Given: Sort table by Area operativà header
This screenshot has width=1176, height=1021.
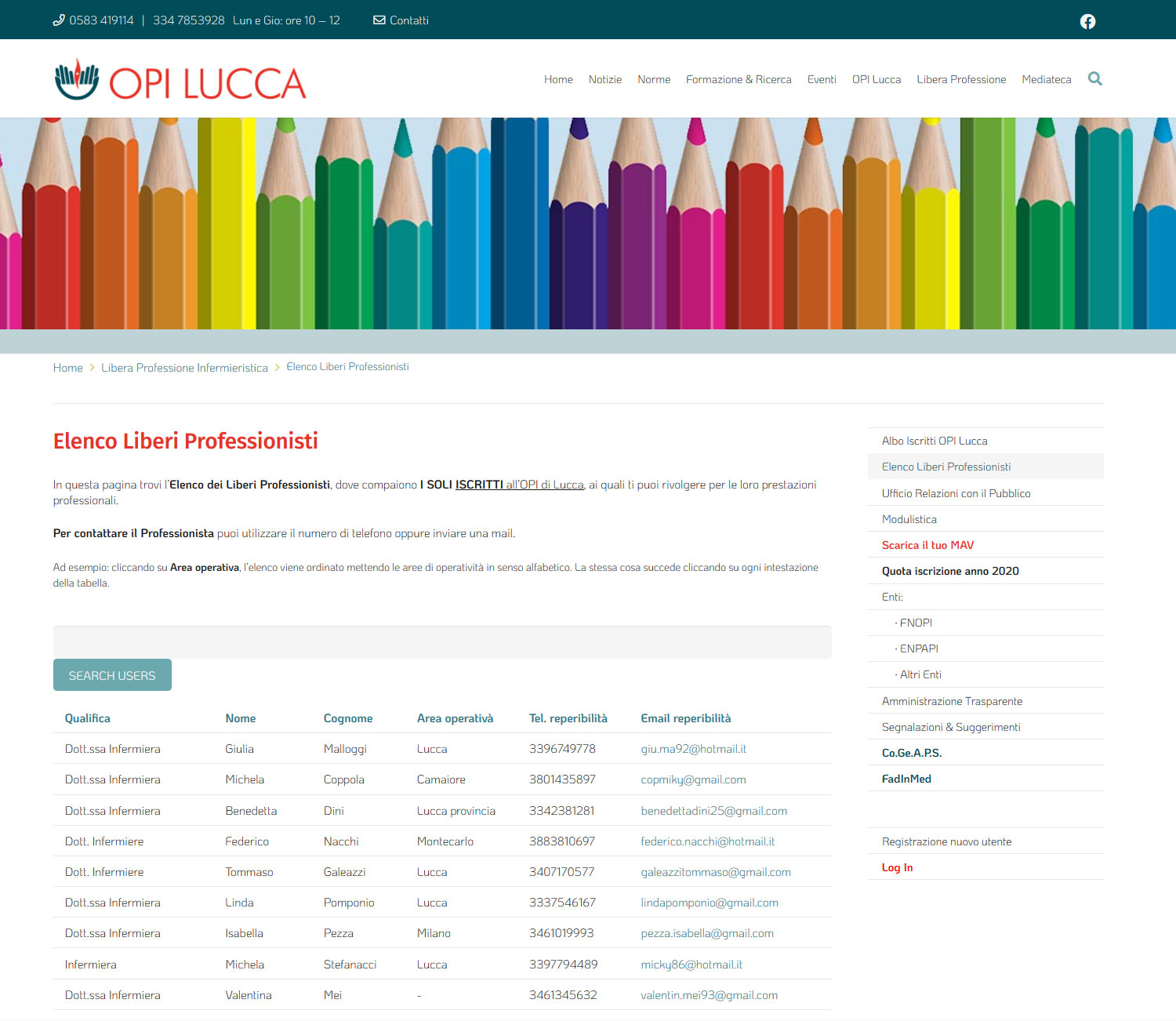Looking at the screenshot, I should pos(455,718).
